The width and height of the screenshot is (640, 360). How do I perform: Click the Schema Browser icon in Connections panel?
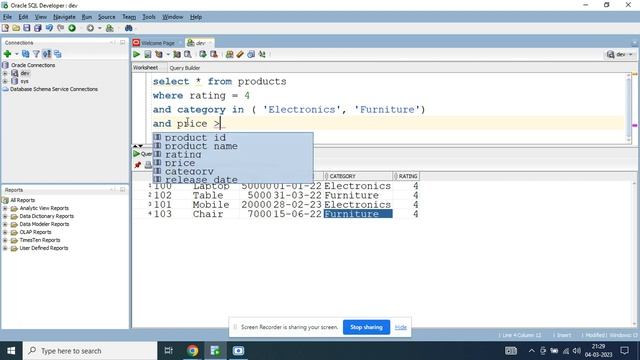tap(47, 54)
